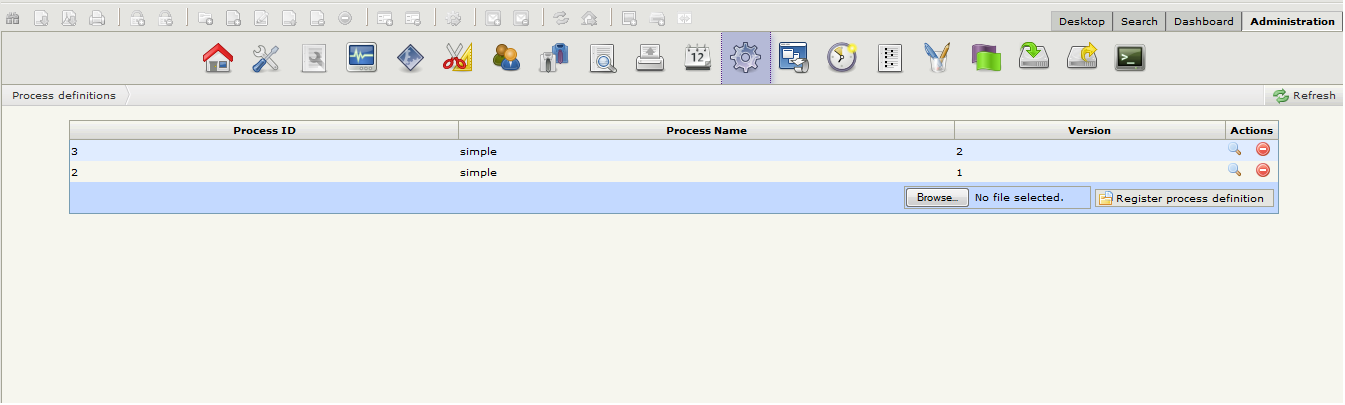
Task: Delete process definition with ID 2
Action: 1263,170
